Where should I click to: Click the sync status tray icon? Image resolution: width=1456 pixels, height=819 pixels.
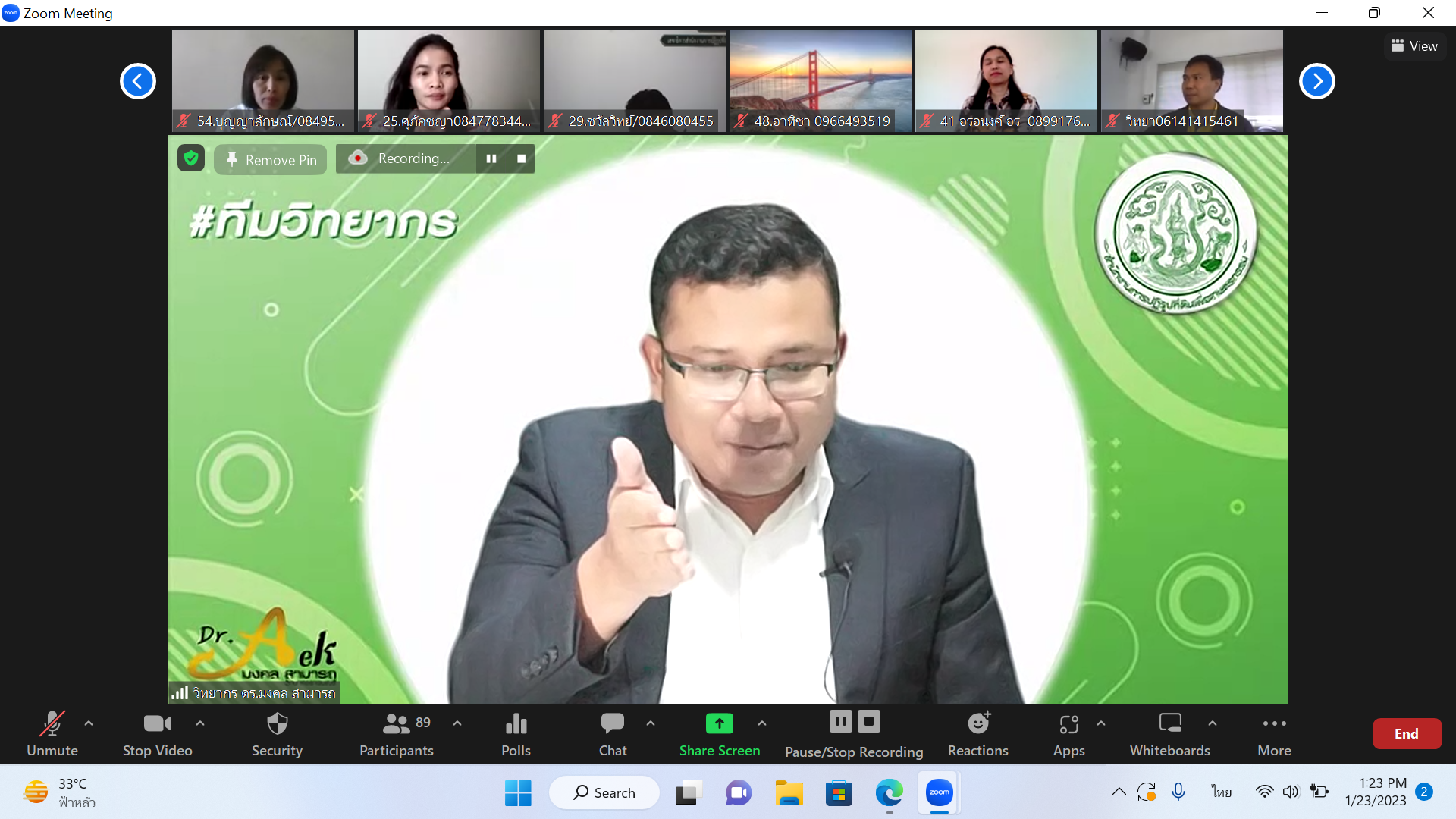[x=1147, y=792]
